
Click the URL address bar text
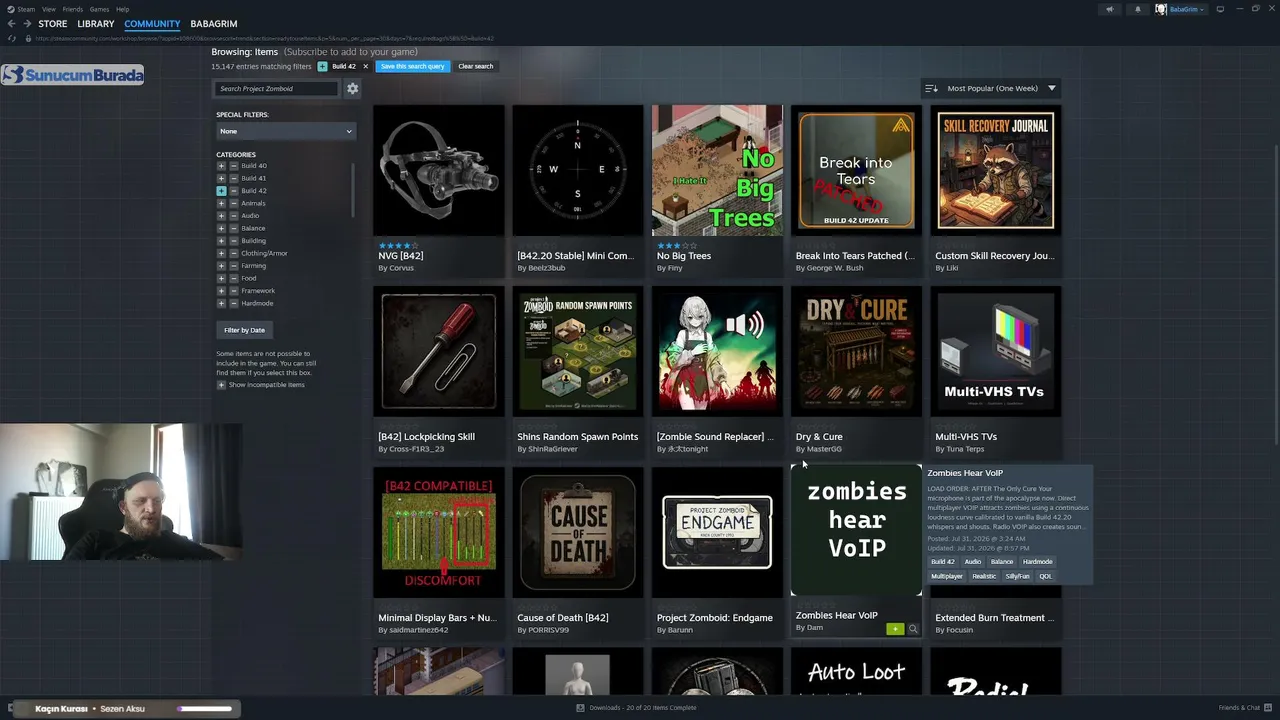click(265, 39)
